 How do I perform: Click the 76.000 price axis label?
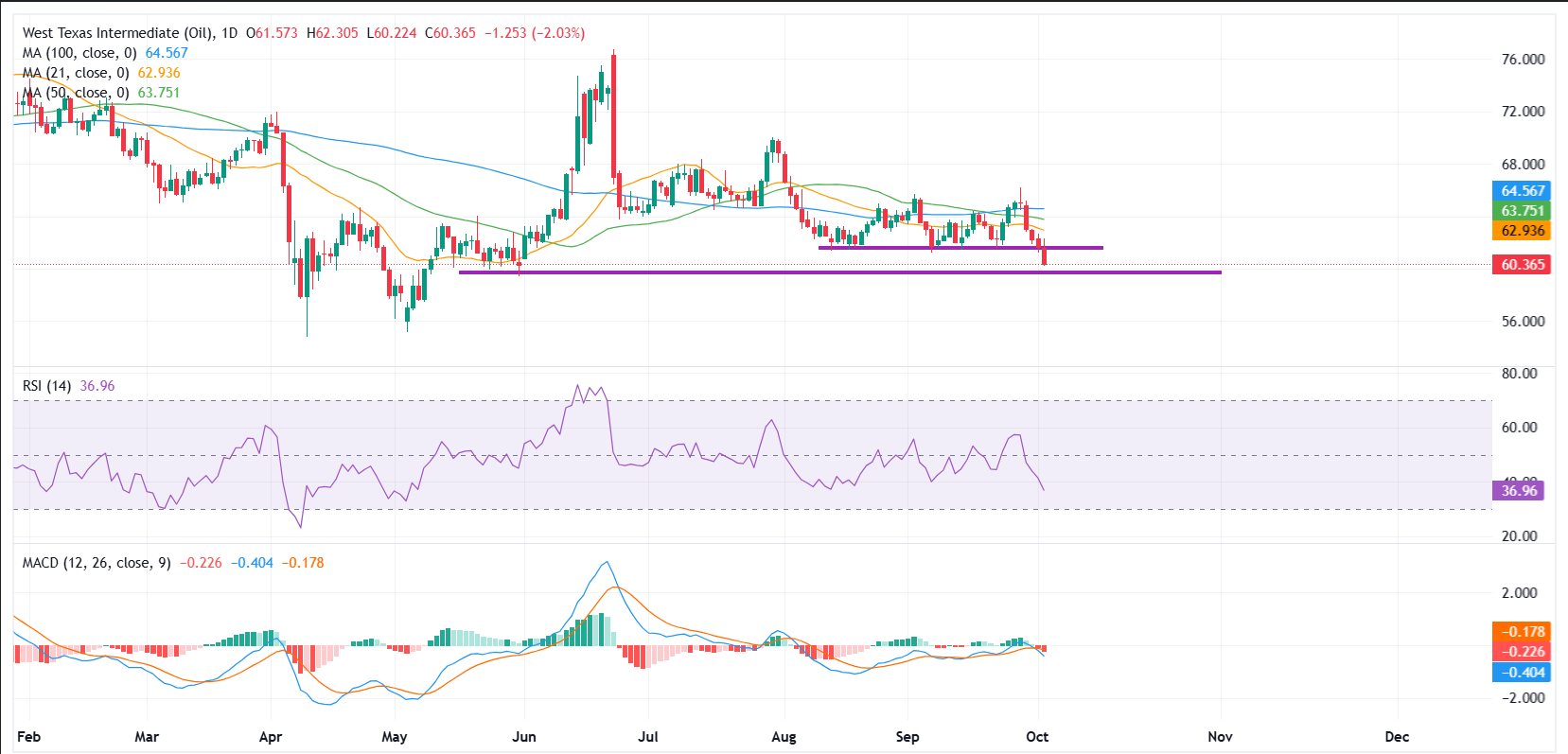(x=1523, y=60)
